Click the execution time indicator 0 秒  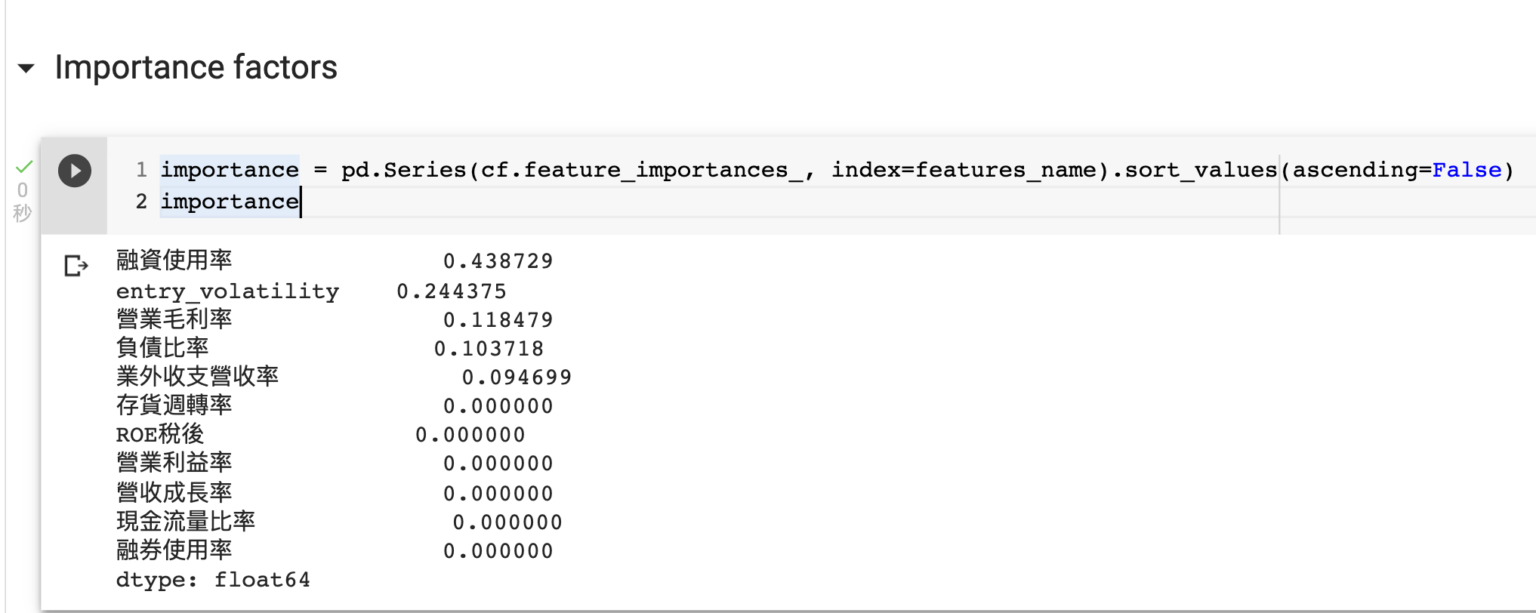click(x=22, y=201)
